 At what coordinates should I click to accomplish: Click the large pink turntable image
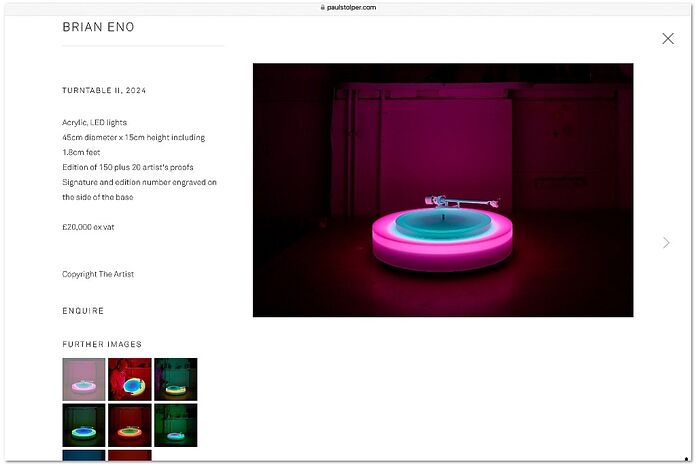point(443,190)
